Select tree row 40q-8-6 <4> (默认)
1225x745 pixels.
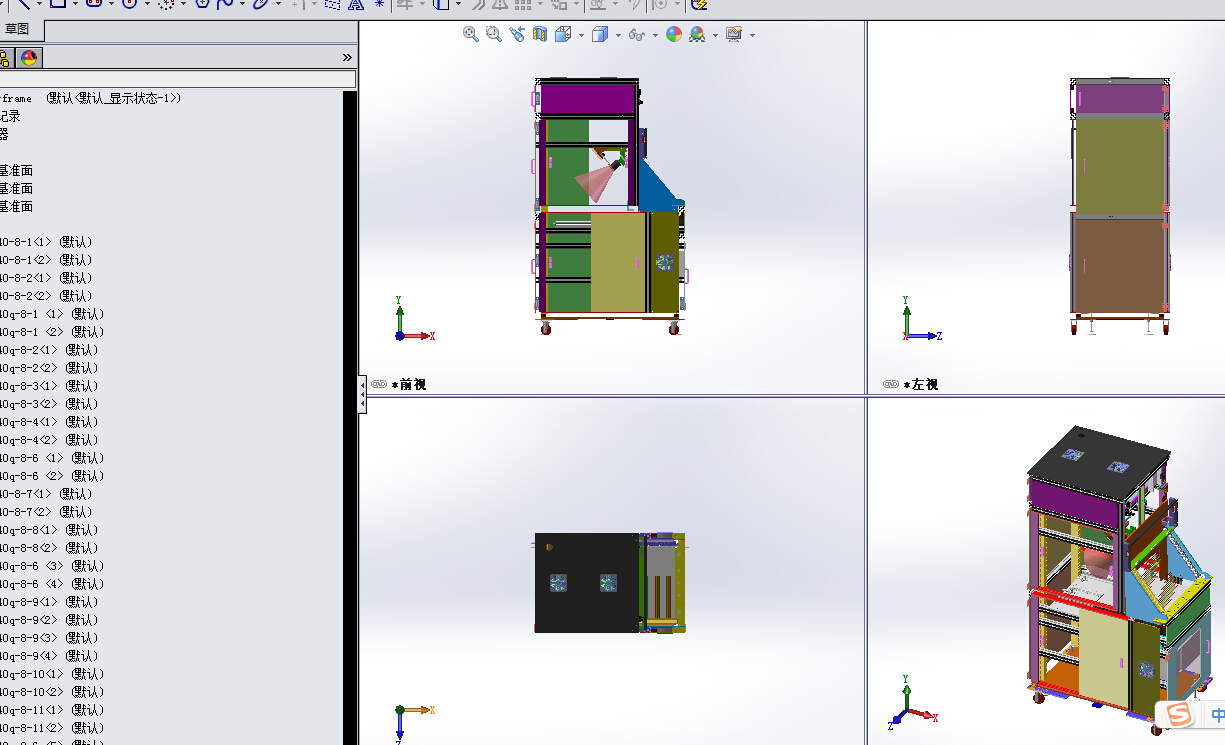(x=51, y=584)
